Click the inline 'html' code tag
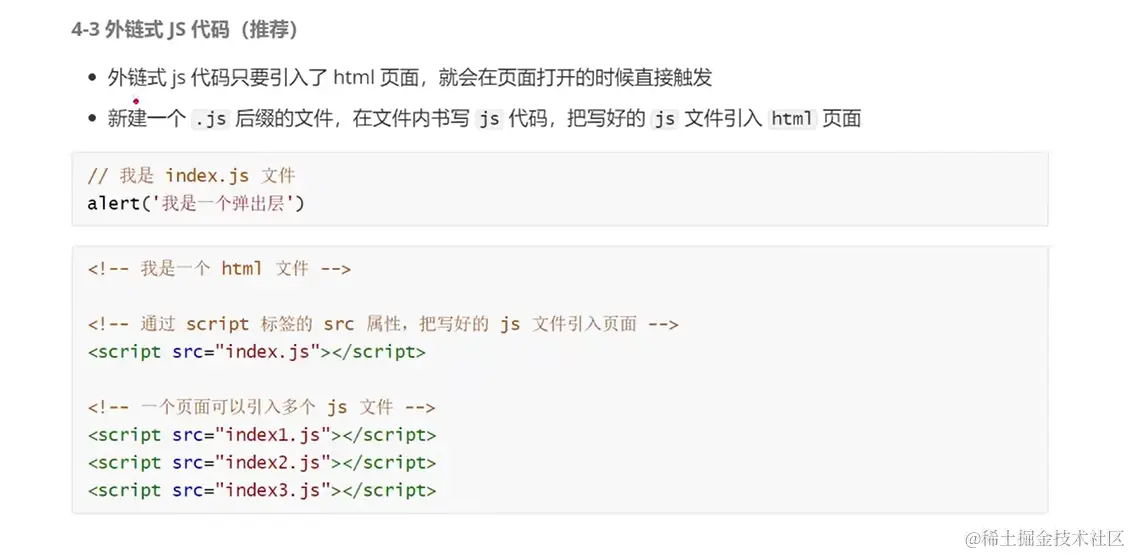 point(793,119)
